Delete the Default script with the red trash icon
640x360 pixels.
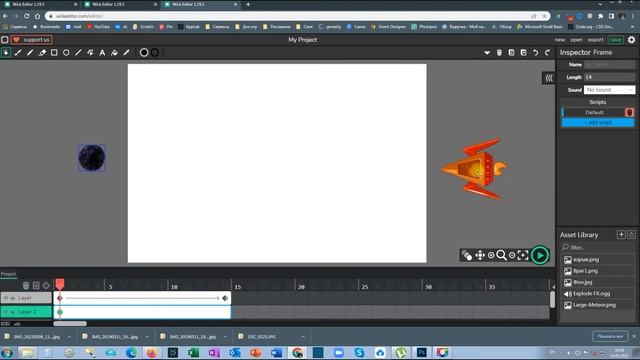[629, 112]
